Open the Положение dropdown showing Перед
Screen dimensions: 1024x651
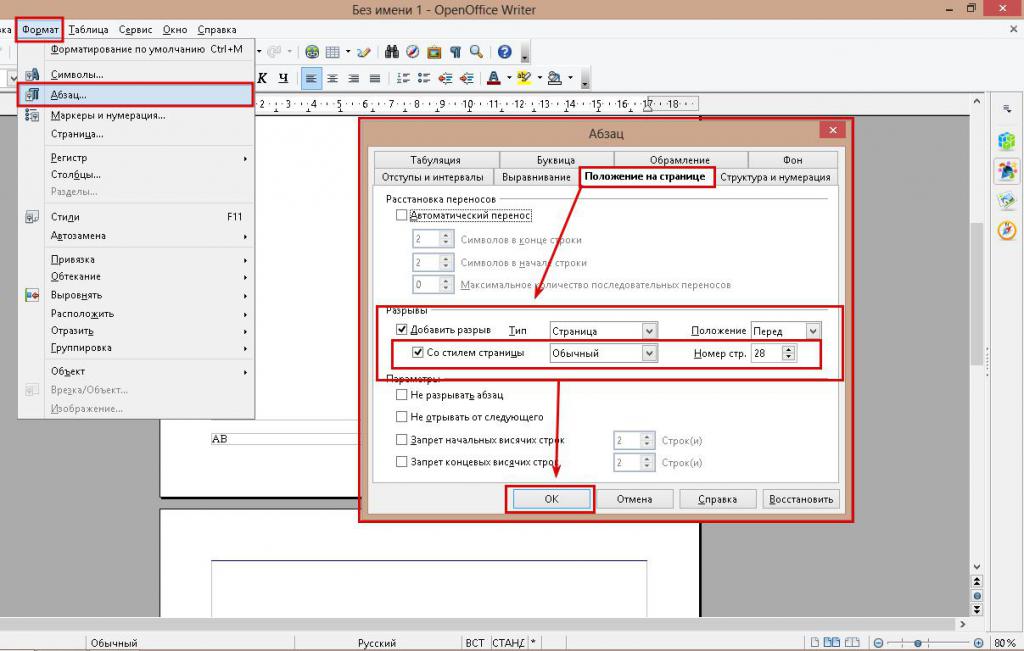786,331
